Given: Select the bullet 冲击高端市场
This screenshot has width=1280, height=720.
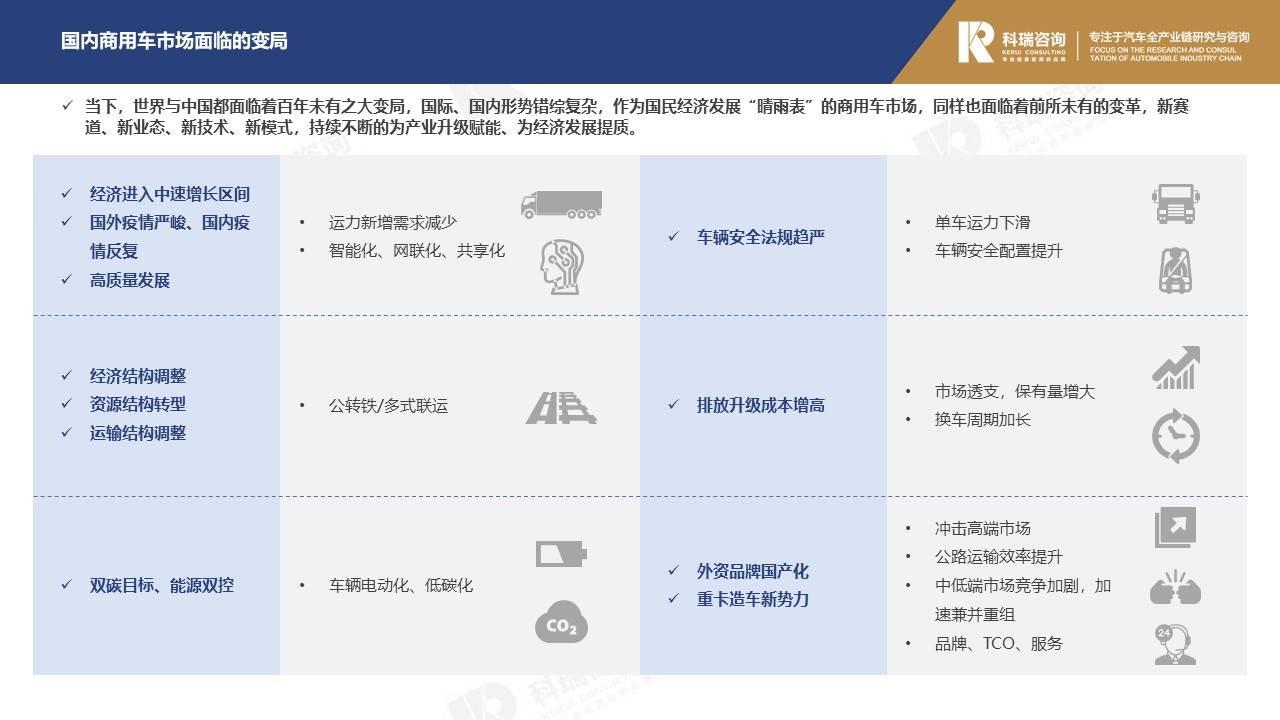Looking at the screenshot, I should click(983, 528).
